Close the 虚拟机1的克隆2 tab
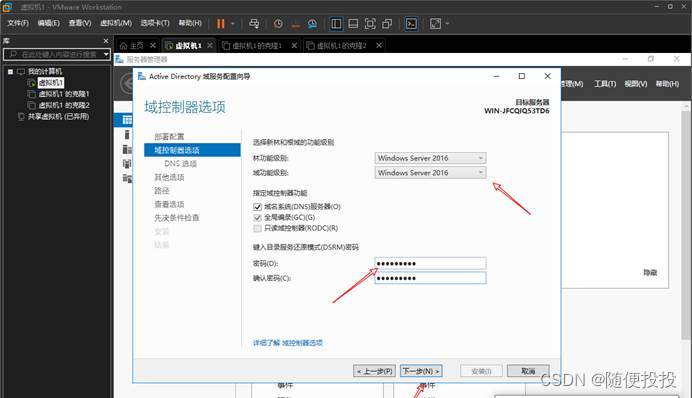This screenshot has height=398, width=692. pos(379,45)
